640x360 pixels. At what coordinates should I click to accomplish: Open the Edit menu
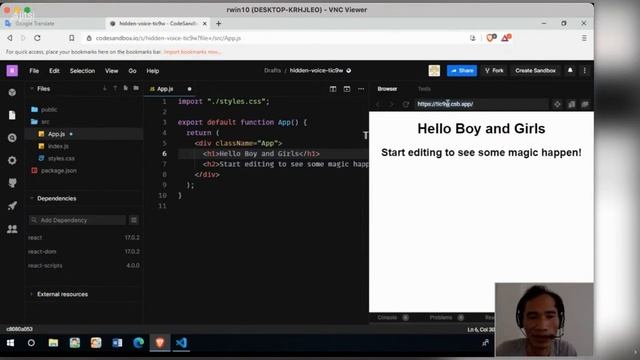pos(54,71)
